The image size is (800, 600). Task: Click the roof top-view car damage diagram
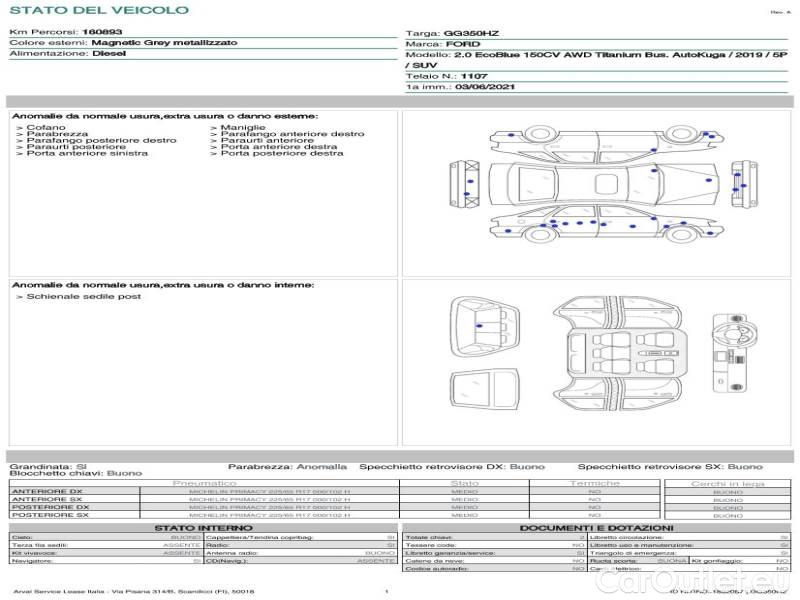tap(604, 184)
